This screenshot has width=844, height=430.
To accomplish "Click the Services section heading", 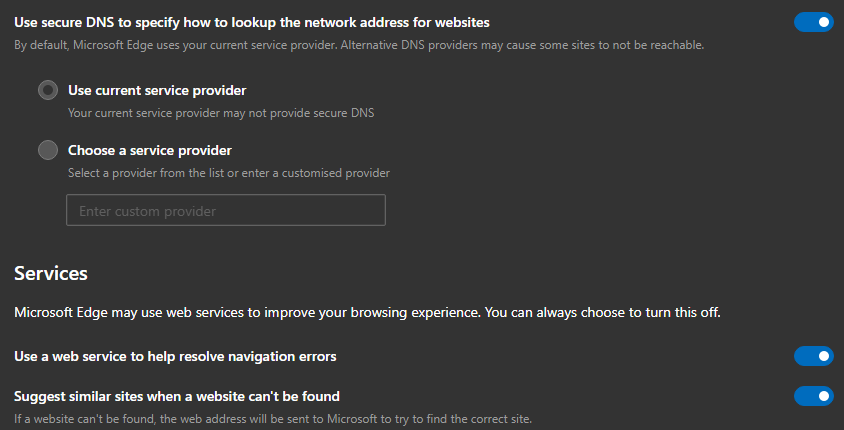I will [51, 273].
